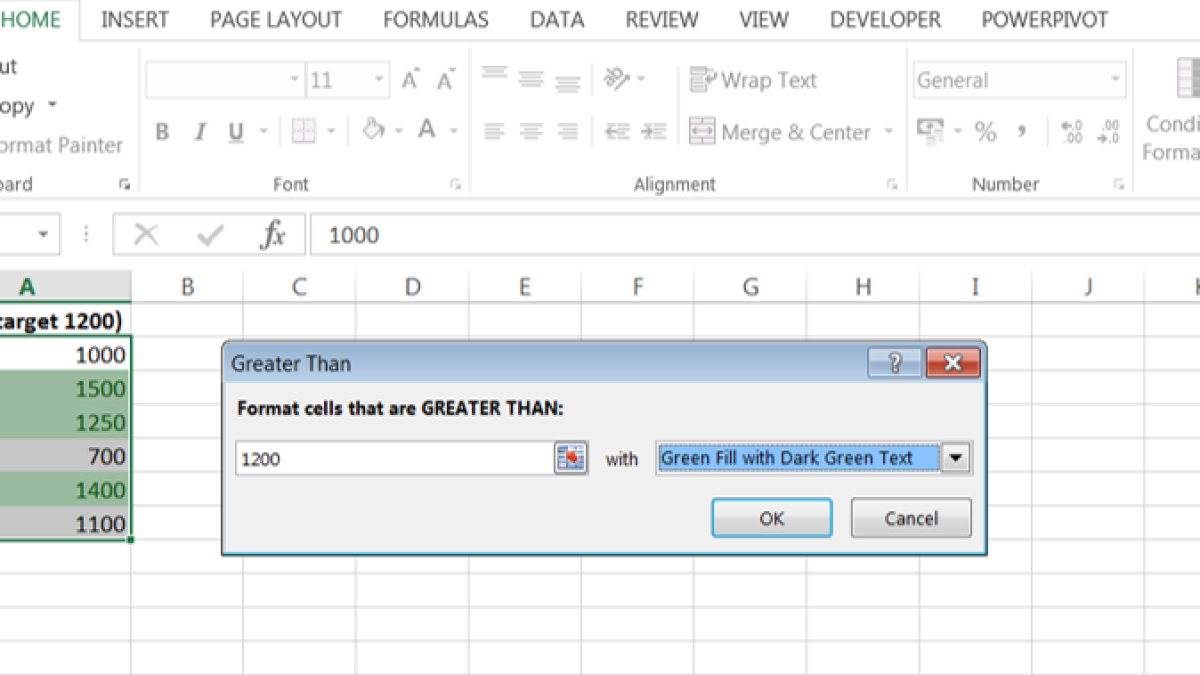The height and width of the screenshot is (675, 1200).
Task: Apply Italic formatting to cell
Action: (x=199, y=132)
